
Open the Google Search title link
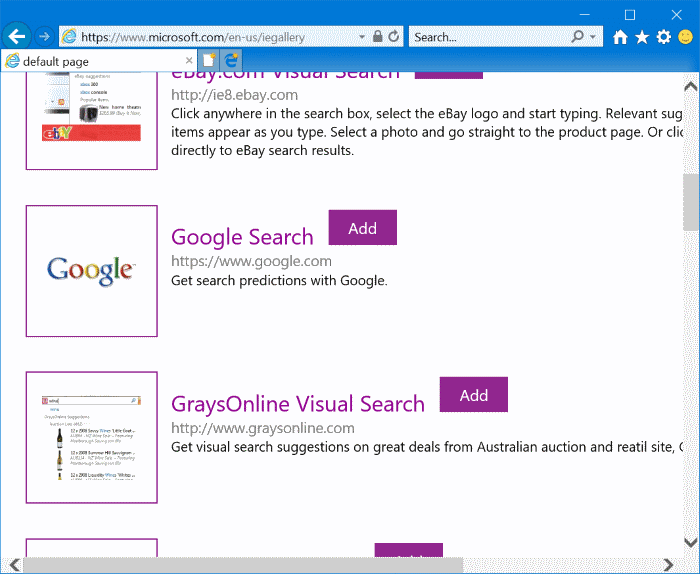pos(242,237)
